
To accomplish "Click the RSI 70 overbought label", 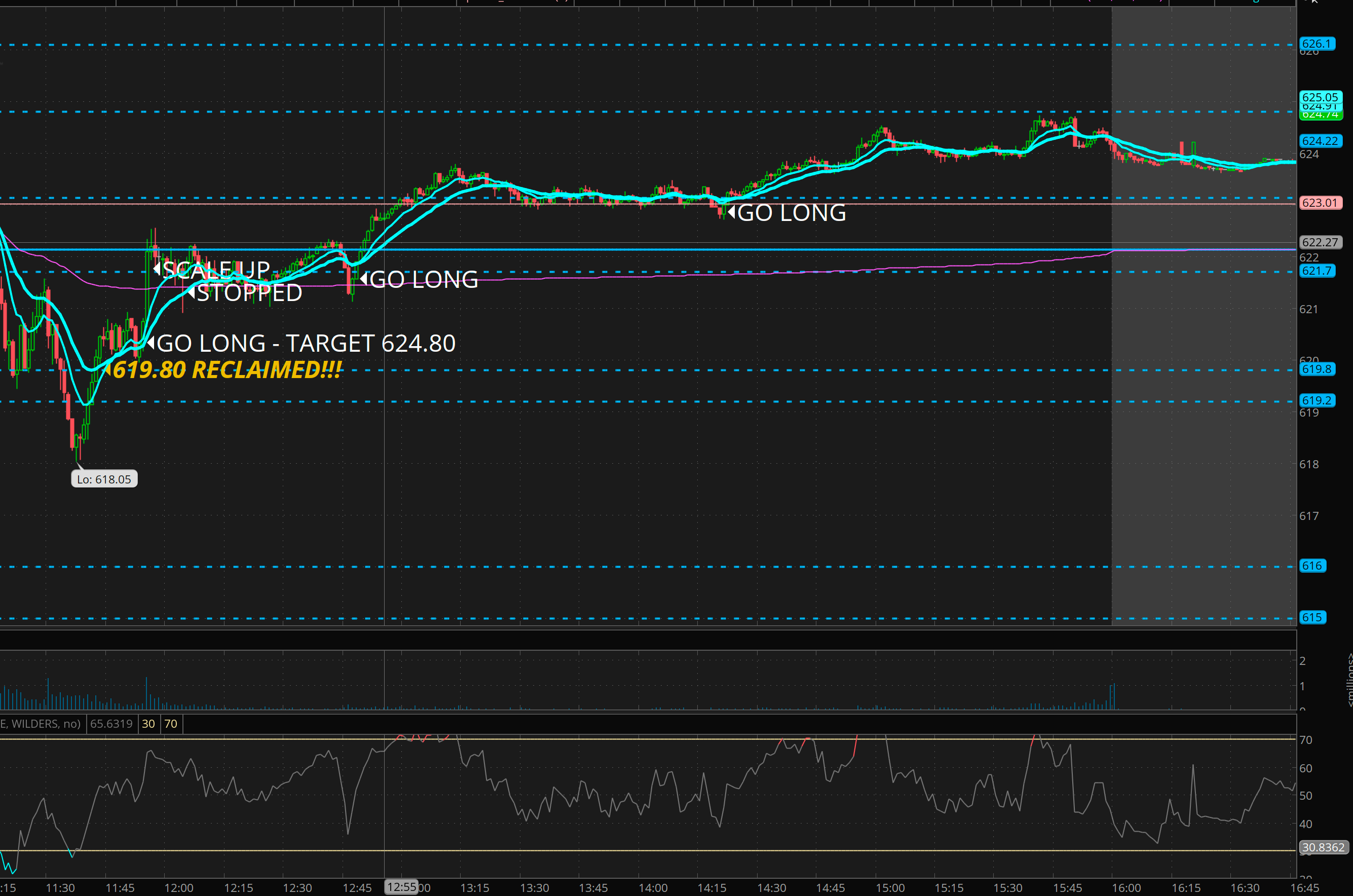I will pos(170,724).
